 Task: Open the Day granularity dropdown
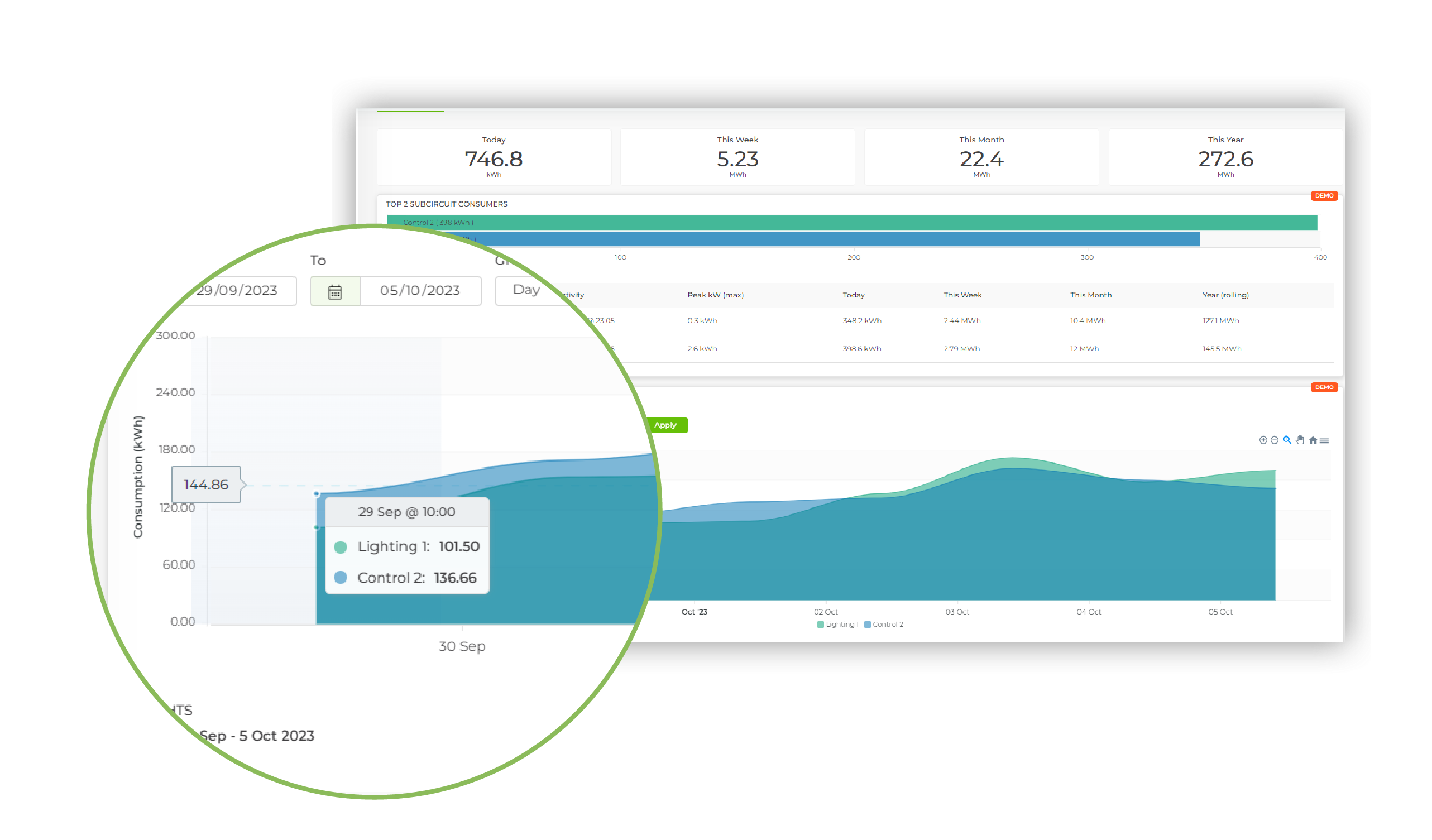point(526,290)
